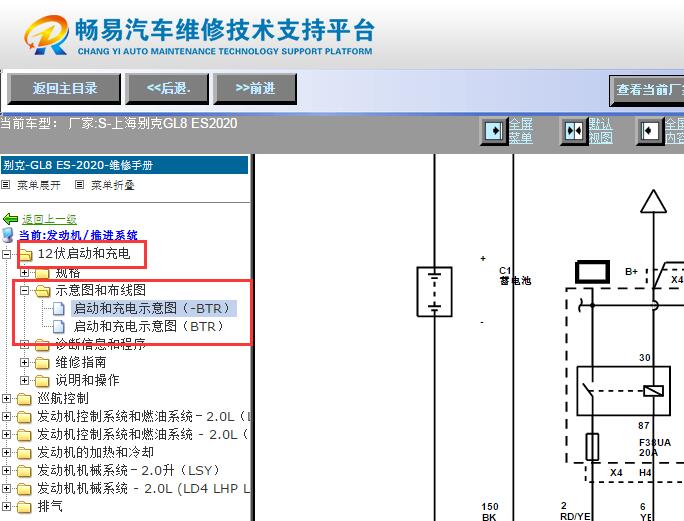Click document icon of 启动和充电示意图（BTR）
This screenshot has width=684, height=521.
58,326
